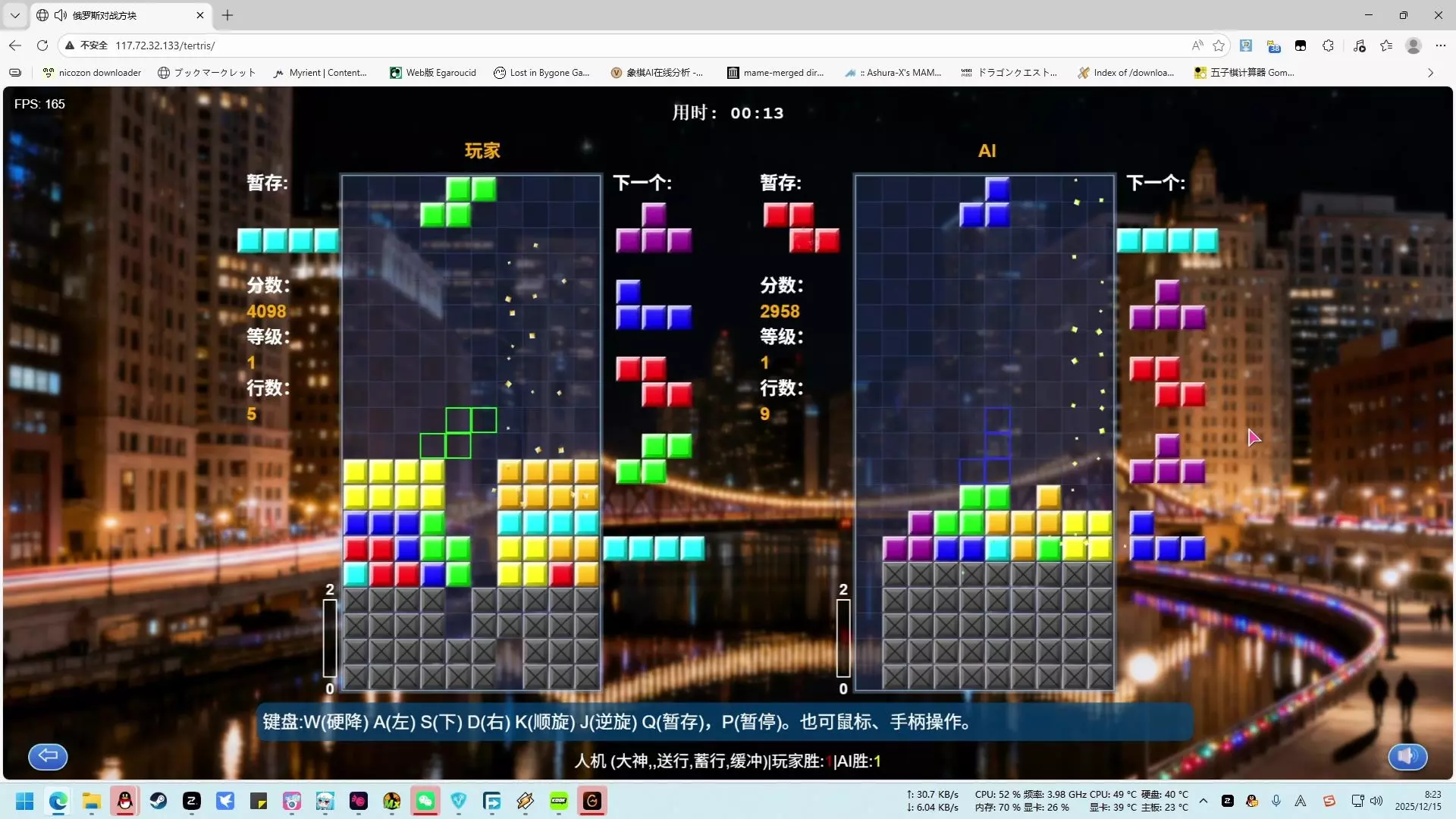The width and height of the screenshot is (1456, 819).
Task: Open browser profile avatar
Action: pyautogui.click(x=1413, y=45)
